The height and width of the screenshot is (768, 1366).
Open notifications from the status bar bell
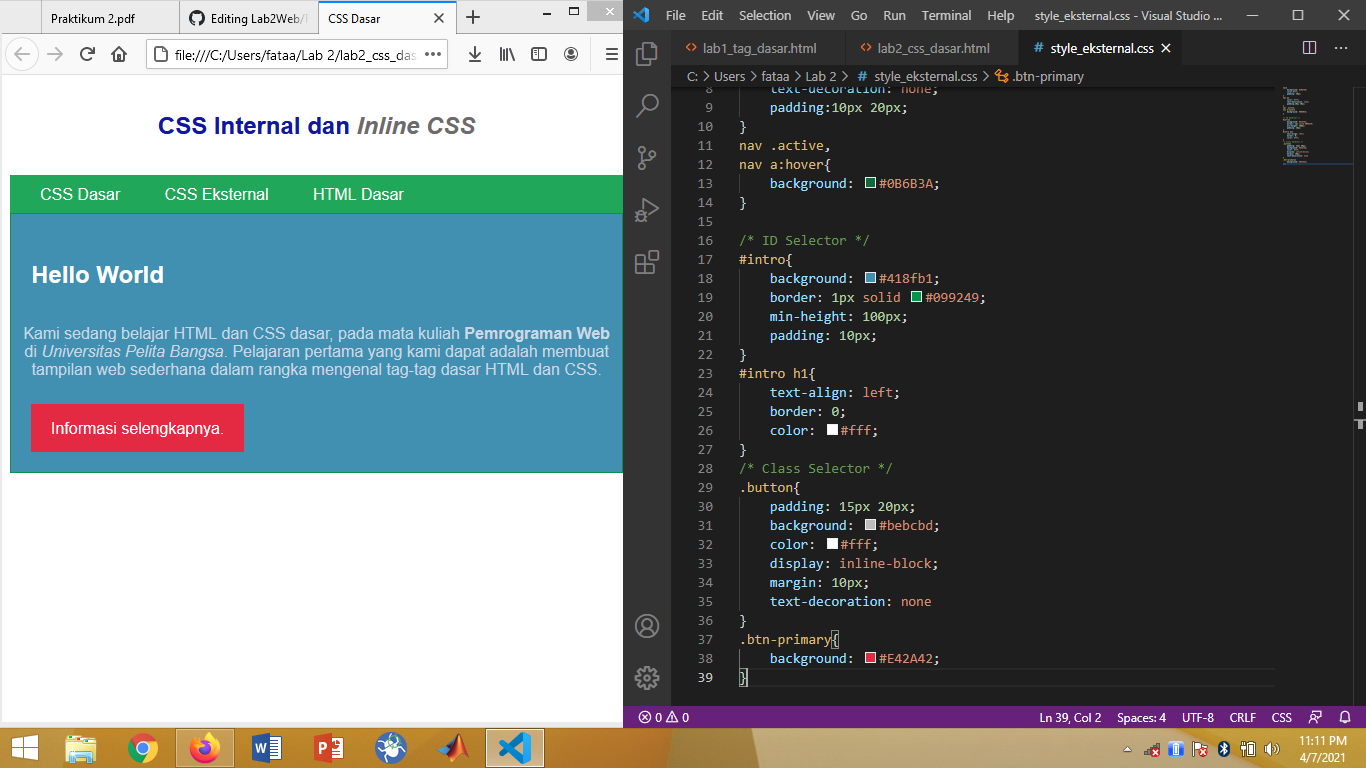point(1345,717)
